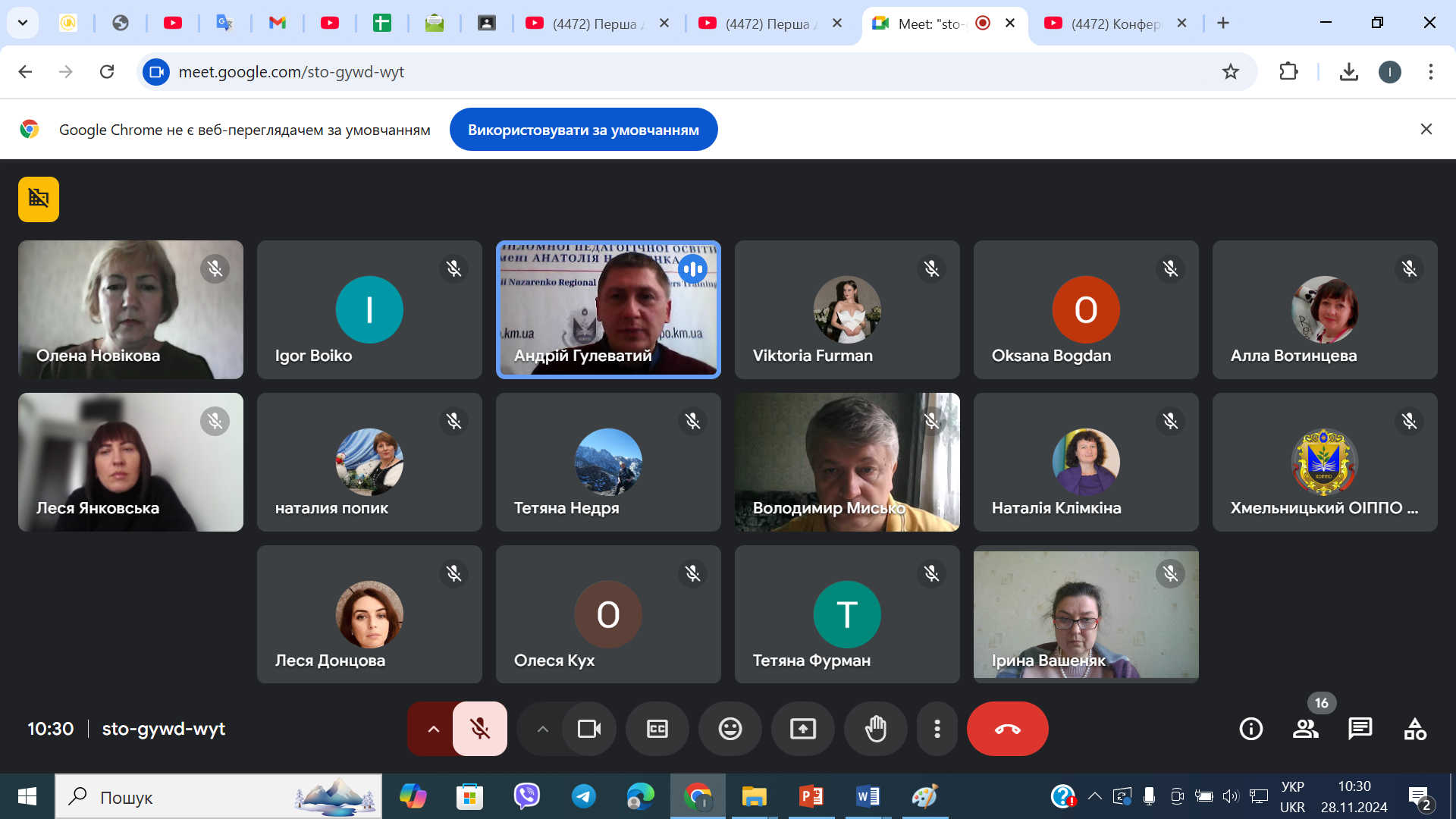Expand video settings arrow next to camera
The image size is (1456, 819).
(x=542, y=729)
